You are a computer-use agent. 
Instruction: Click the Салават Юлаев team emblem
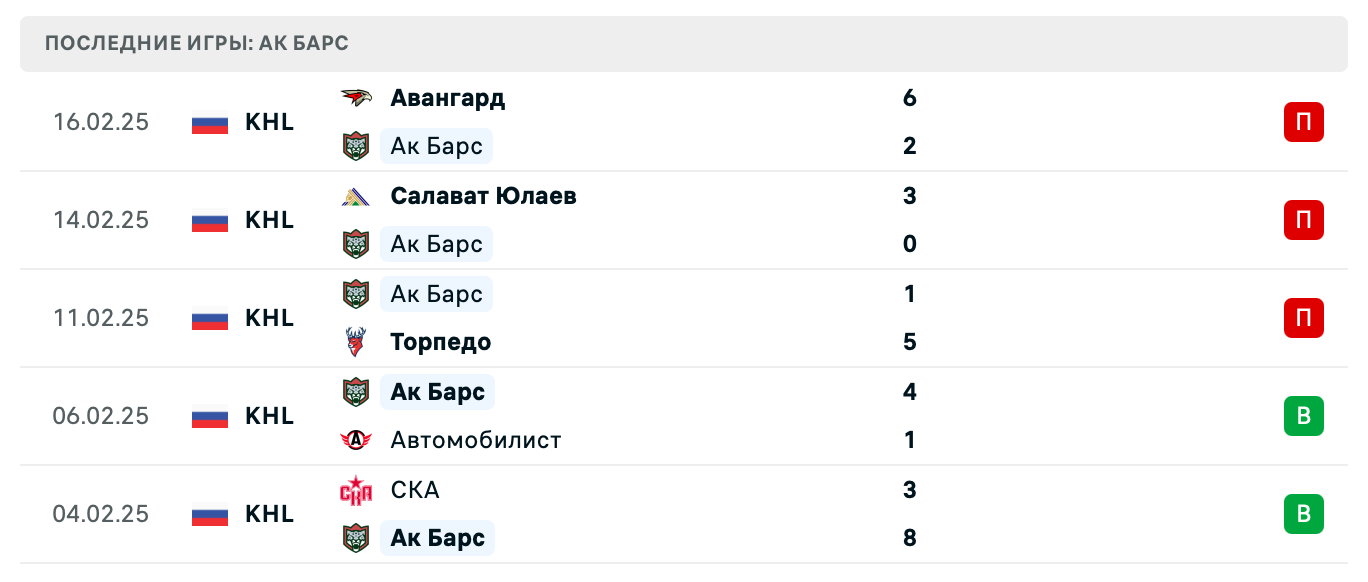pyautogui.click(x=356, y=195)
